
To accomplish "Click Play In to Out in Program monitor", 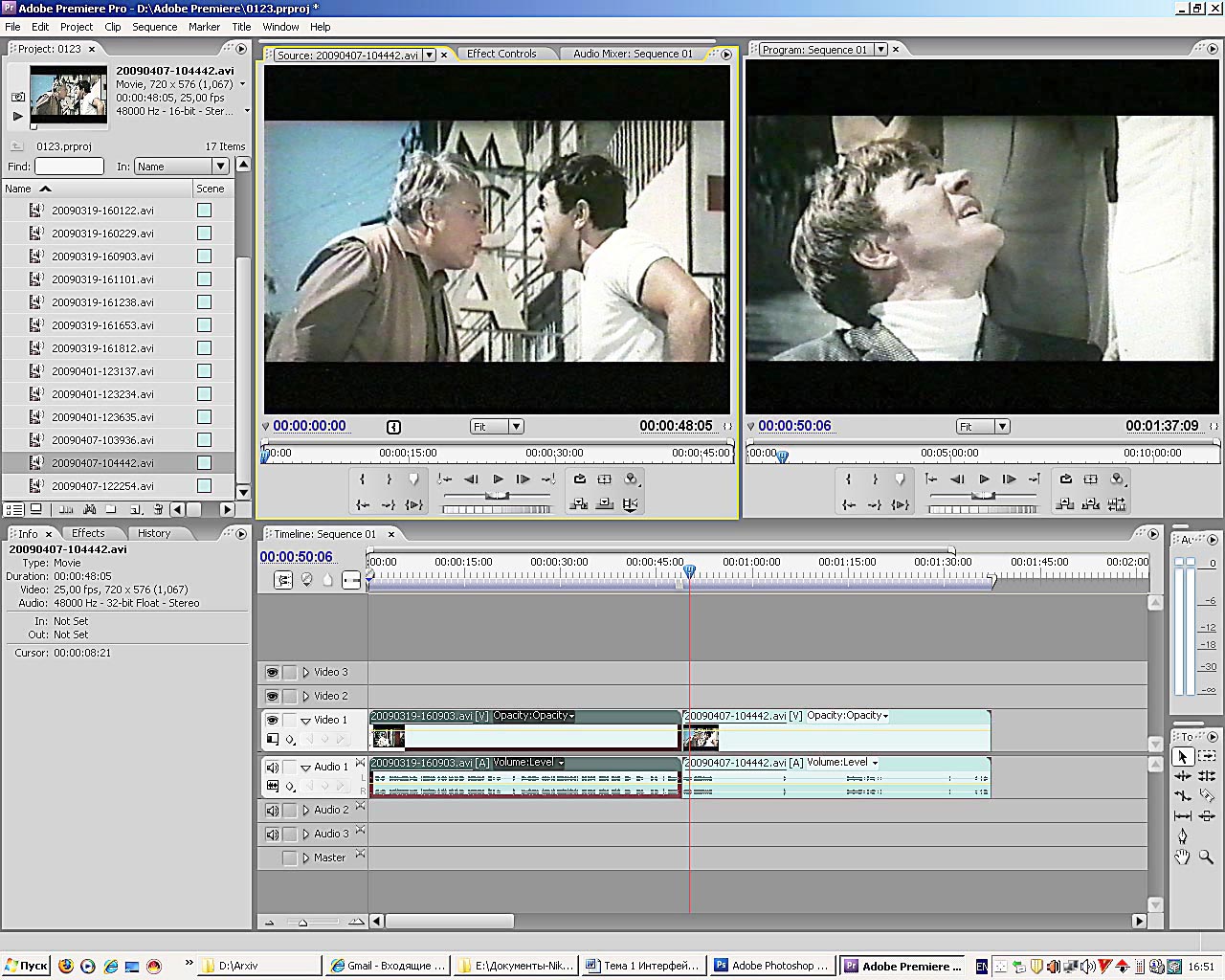I will (x=901, y=504).
